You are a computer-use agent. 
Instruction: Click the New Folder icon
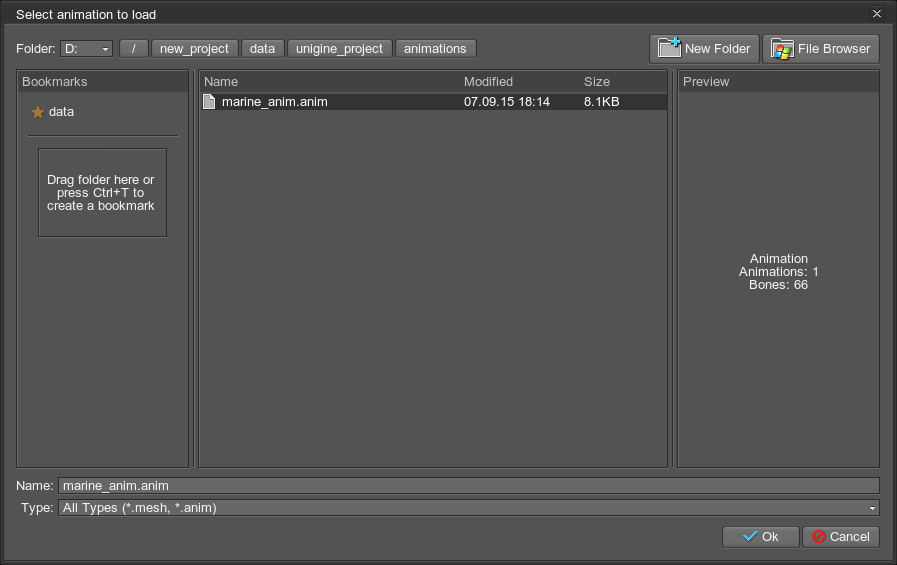click(x=669, y=48)
